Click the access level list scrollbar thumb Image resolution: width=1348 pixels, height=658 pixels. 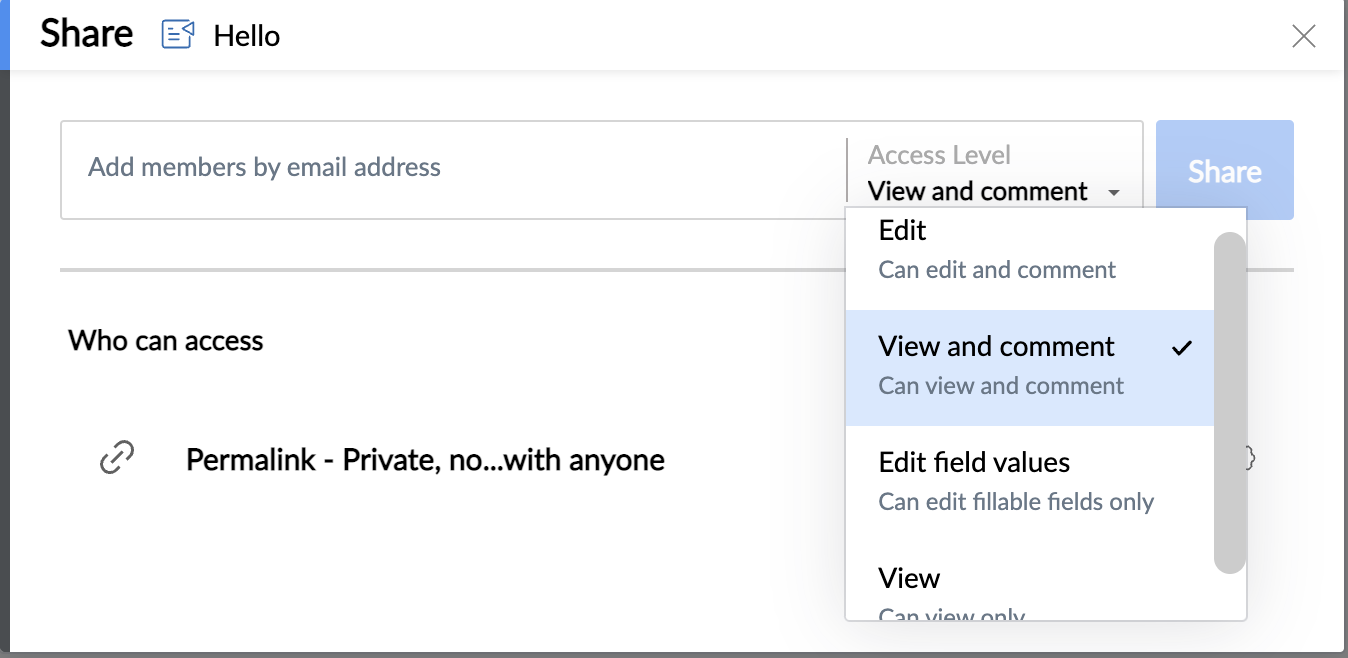[1230, 403]
